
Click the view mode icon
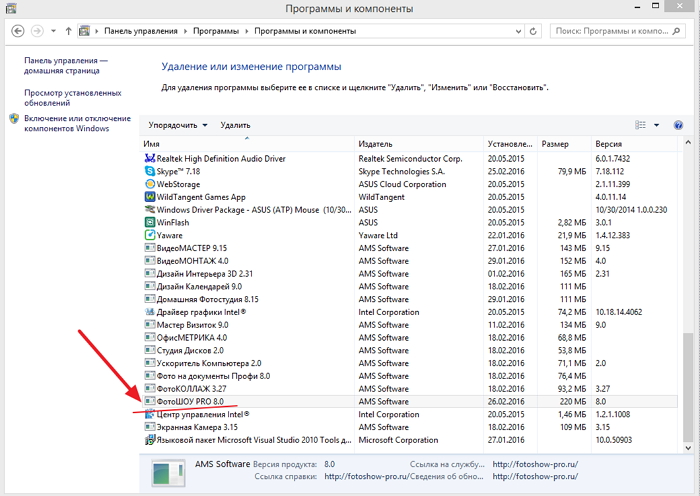point(640,125)
